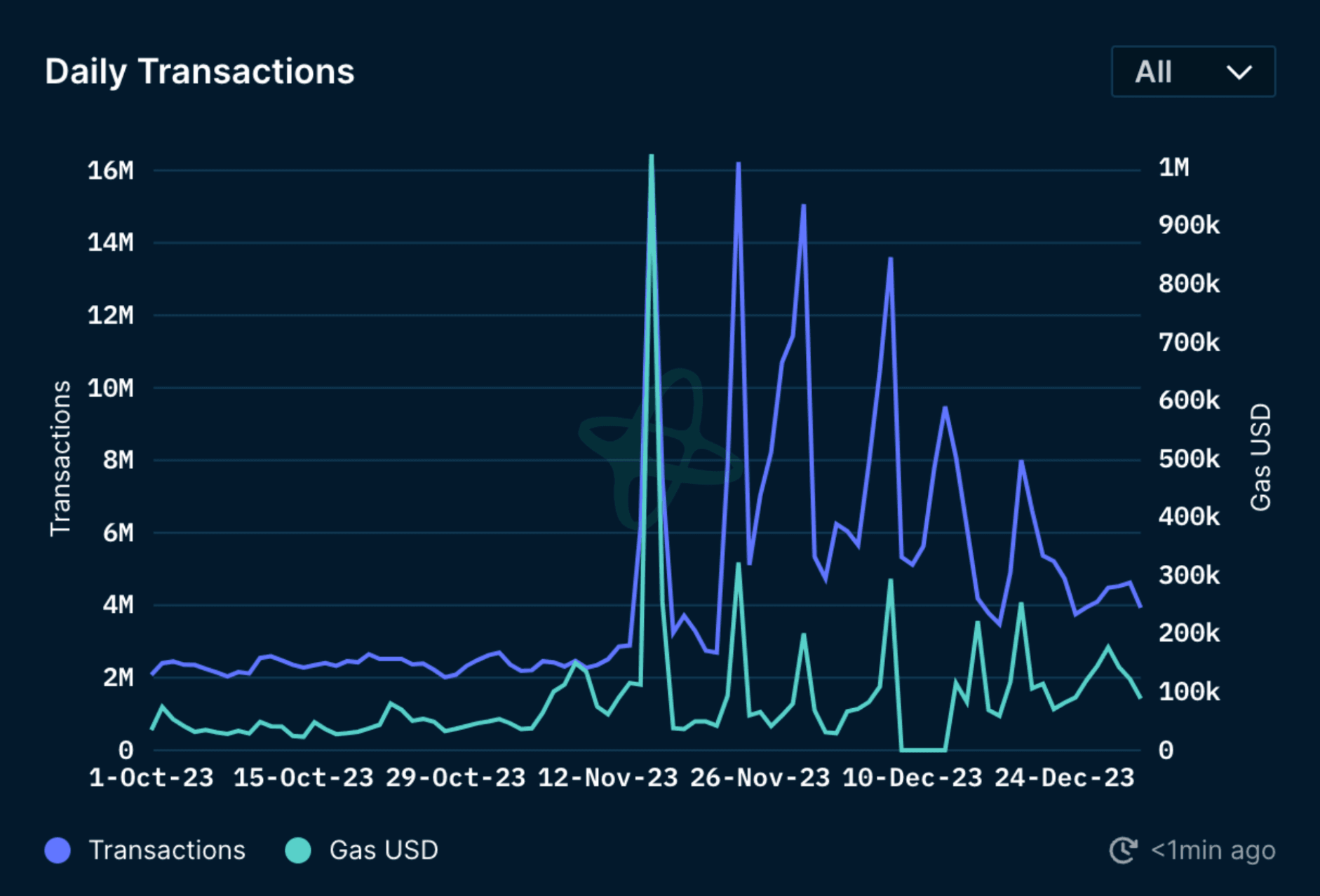Select the 26-Nov-23 date axis label

(760, 778)
